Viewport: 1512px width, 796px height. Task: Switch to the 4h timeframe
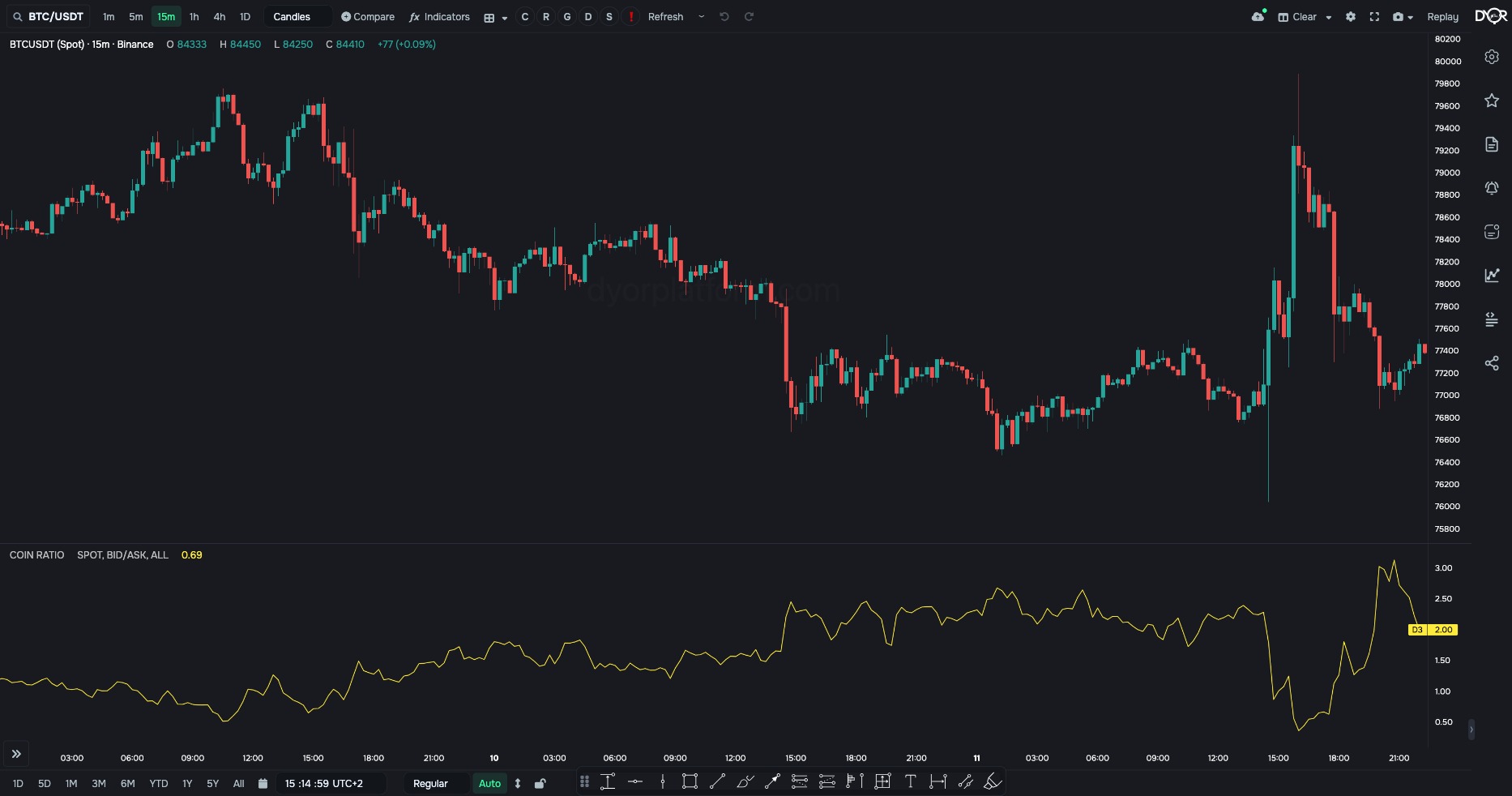pos(220,17)
